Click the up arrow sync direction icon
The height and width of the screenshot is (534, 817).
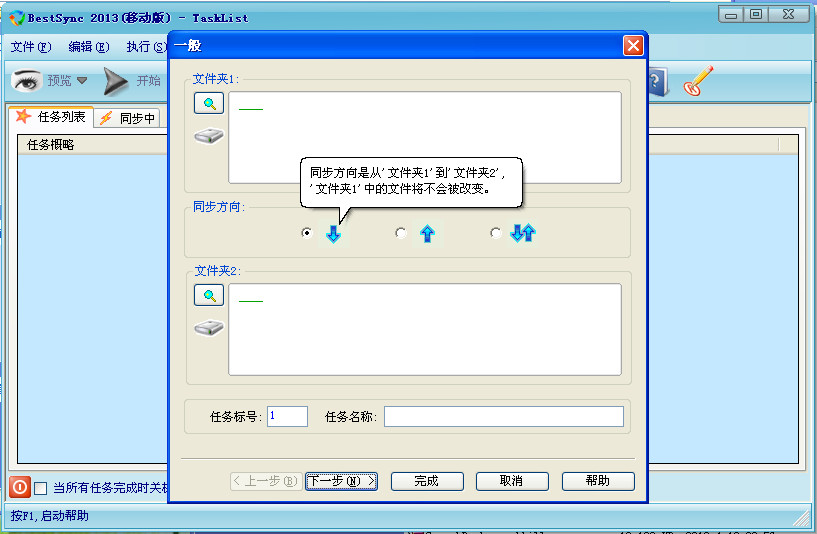tap(427, 233)
